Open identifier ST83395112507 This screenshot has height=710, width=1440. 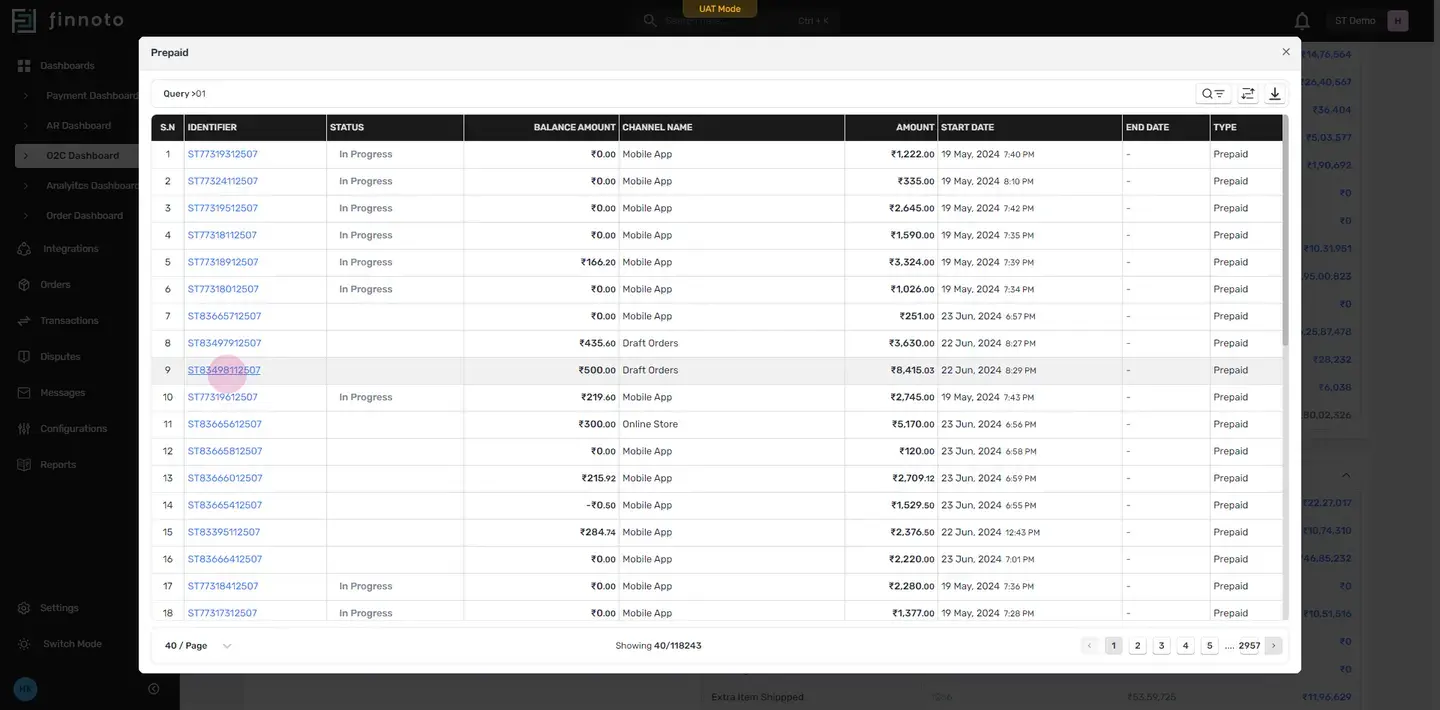tap(223, 533)
